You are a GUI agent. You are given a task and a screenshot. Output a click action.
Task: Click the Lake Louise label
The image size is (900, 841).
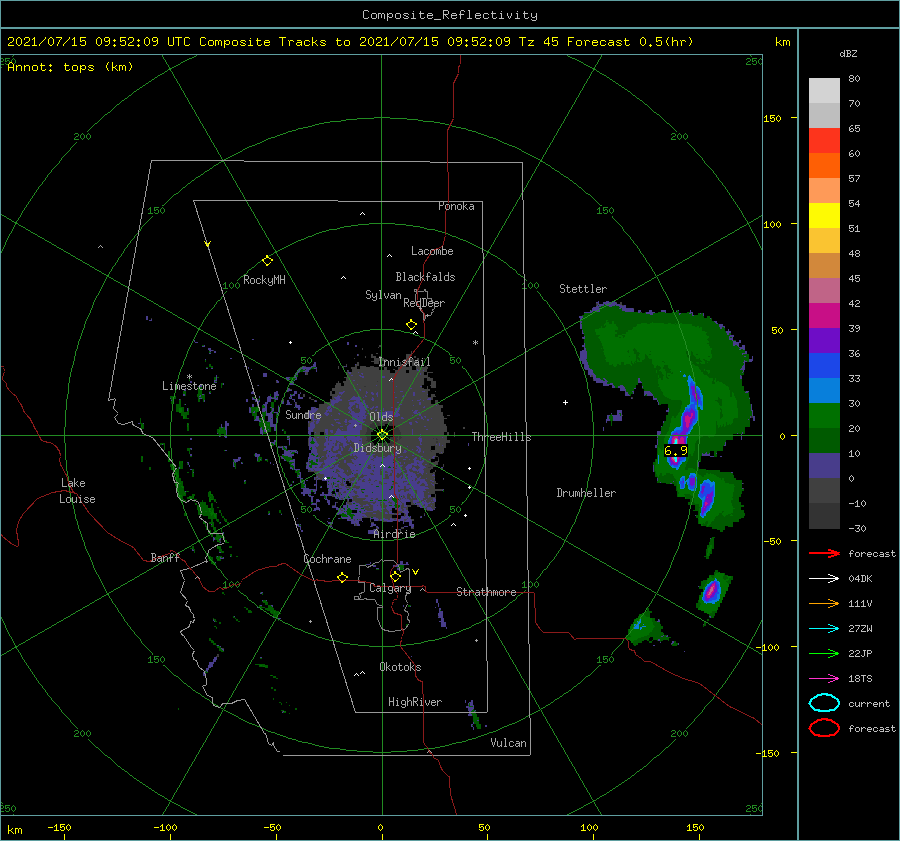[77, 491]
